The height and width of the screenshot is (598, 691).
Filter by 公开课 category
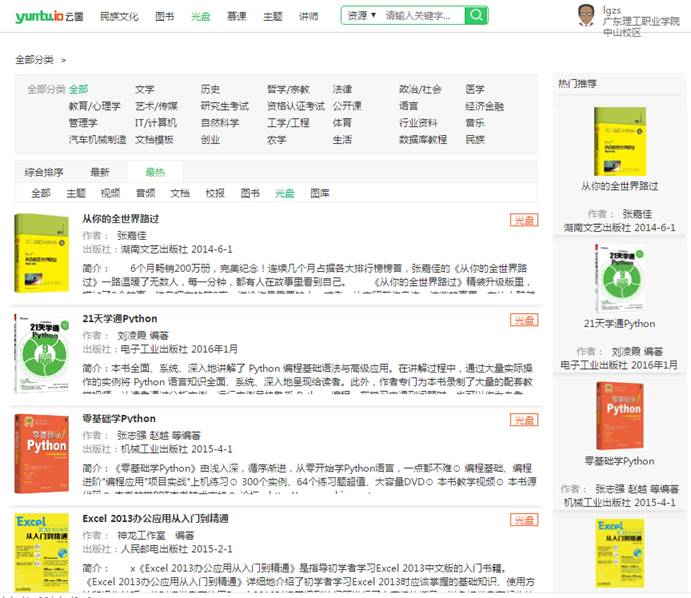(347, 106)
